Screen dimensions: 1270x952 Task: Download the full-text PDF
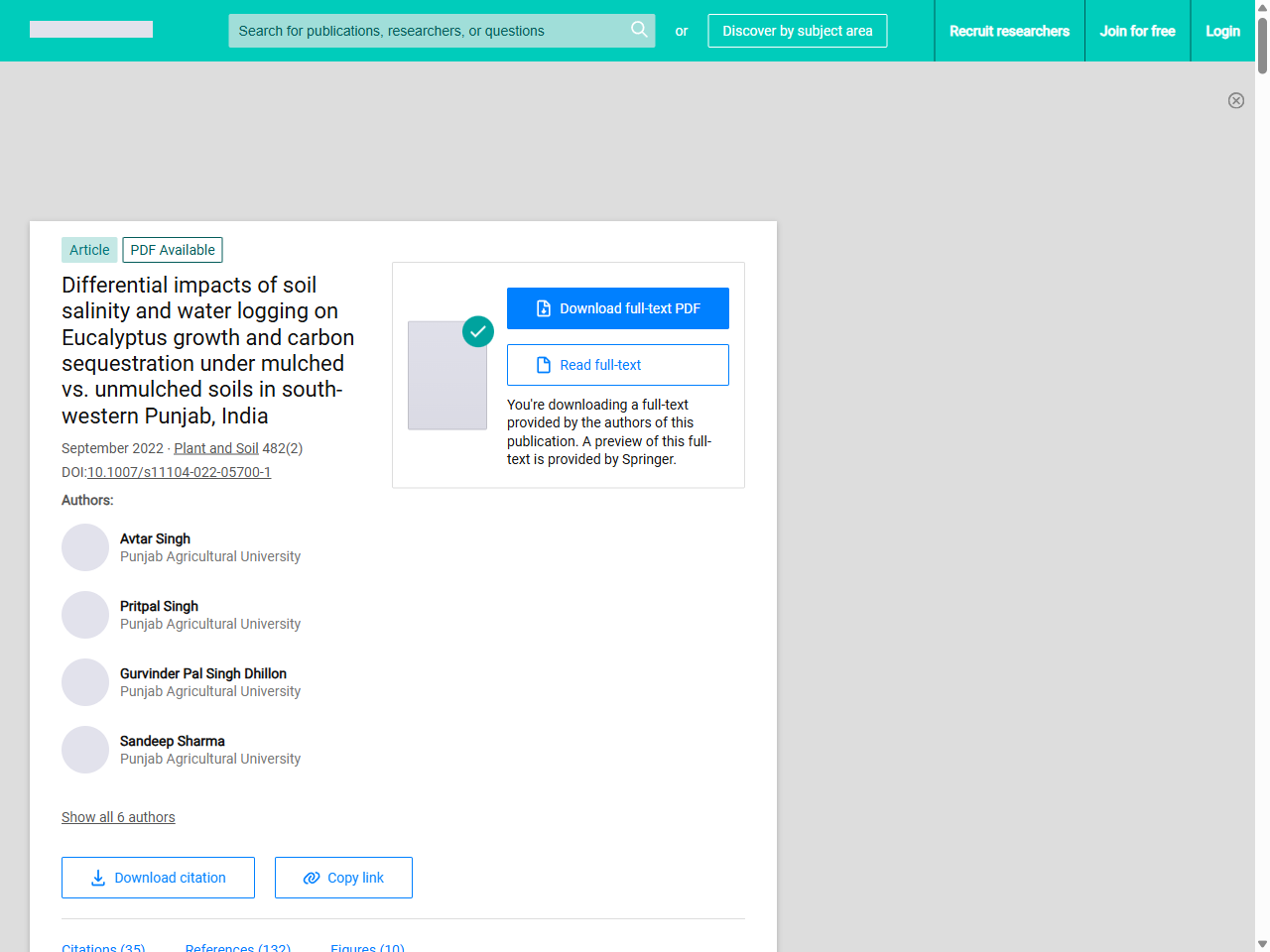tap(617, 308)
